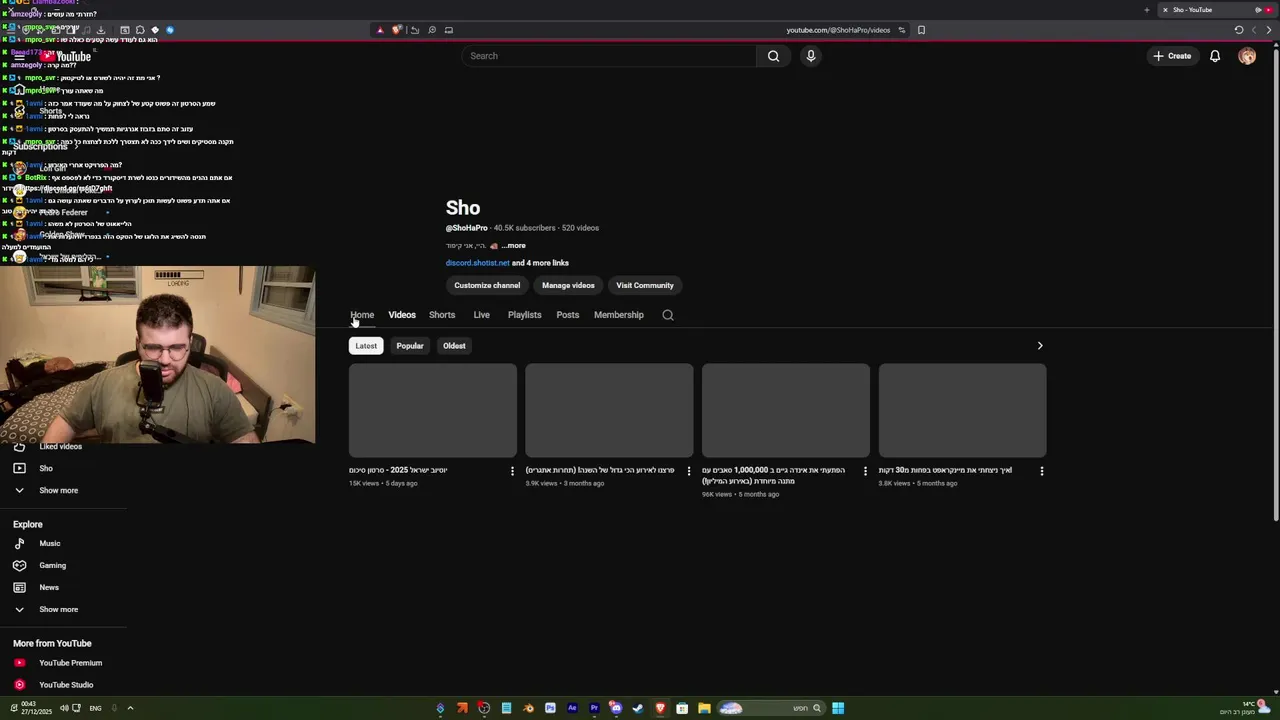
Task: Select the Oldest sort chip
Action: point(454,346)
